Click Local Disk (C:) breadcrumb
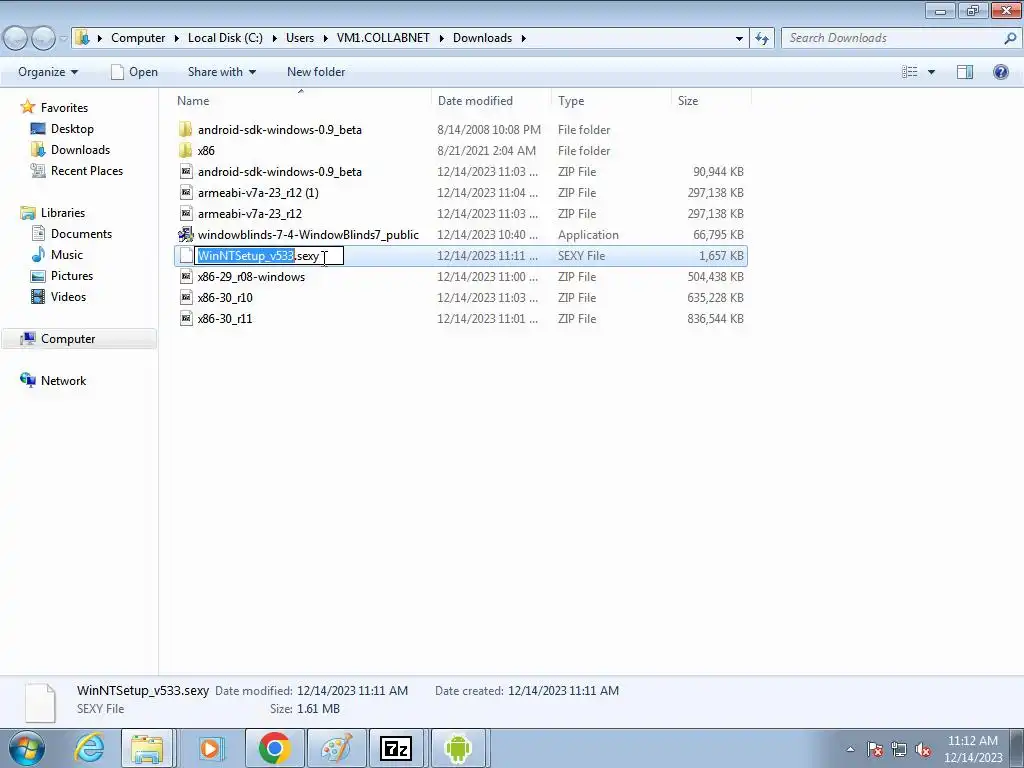 point(225,38)
